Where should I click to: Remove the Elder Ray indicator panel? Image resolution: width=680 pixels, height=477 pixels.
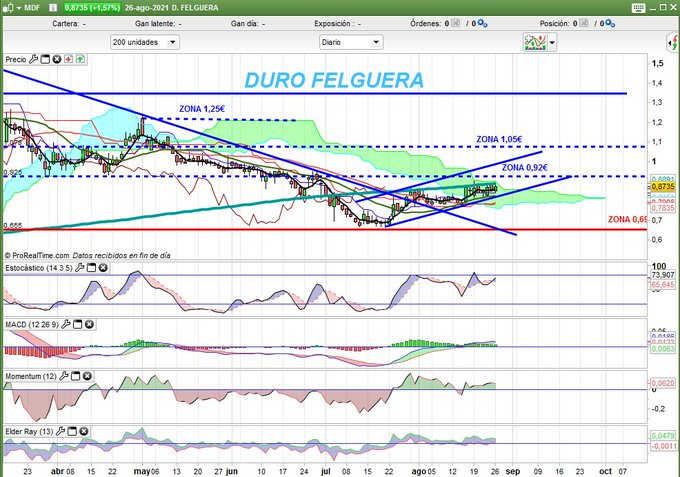84,431
